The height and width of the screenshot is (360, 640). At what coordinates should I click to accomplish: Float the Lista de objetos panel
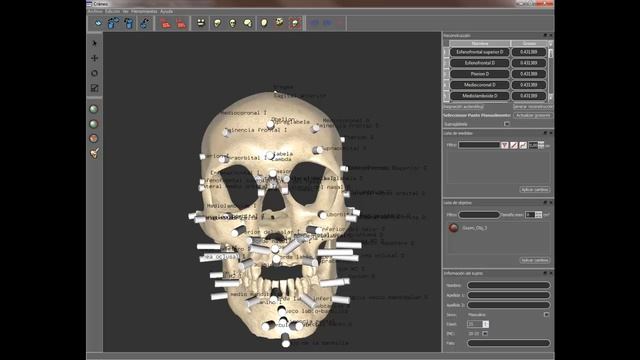(x=545, y=202)
